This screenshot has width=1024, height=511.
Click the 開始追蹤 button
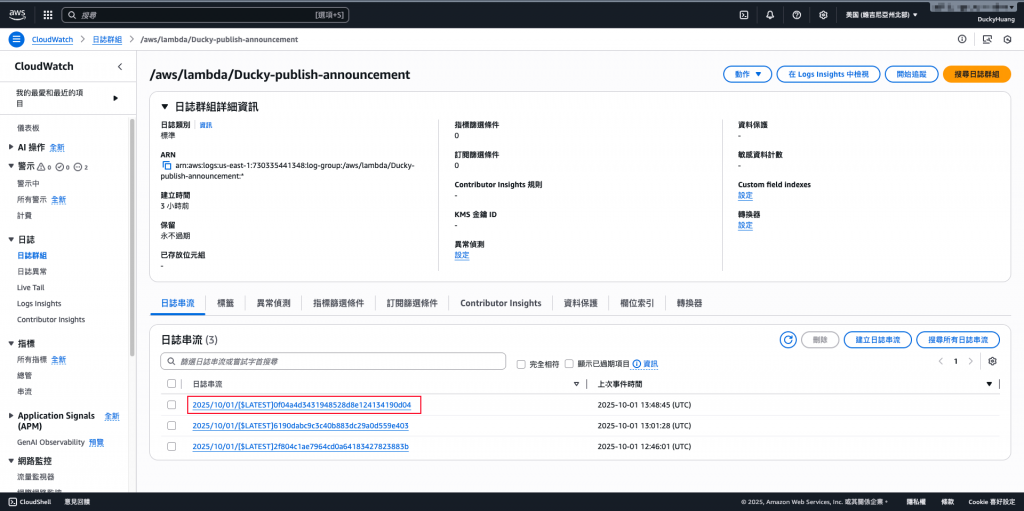912,74
